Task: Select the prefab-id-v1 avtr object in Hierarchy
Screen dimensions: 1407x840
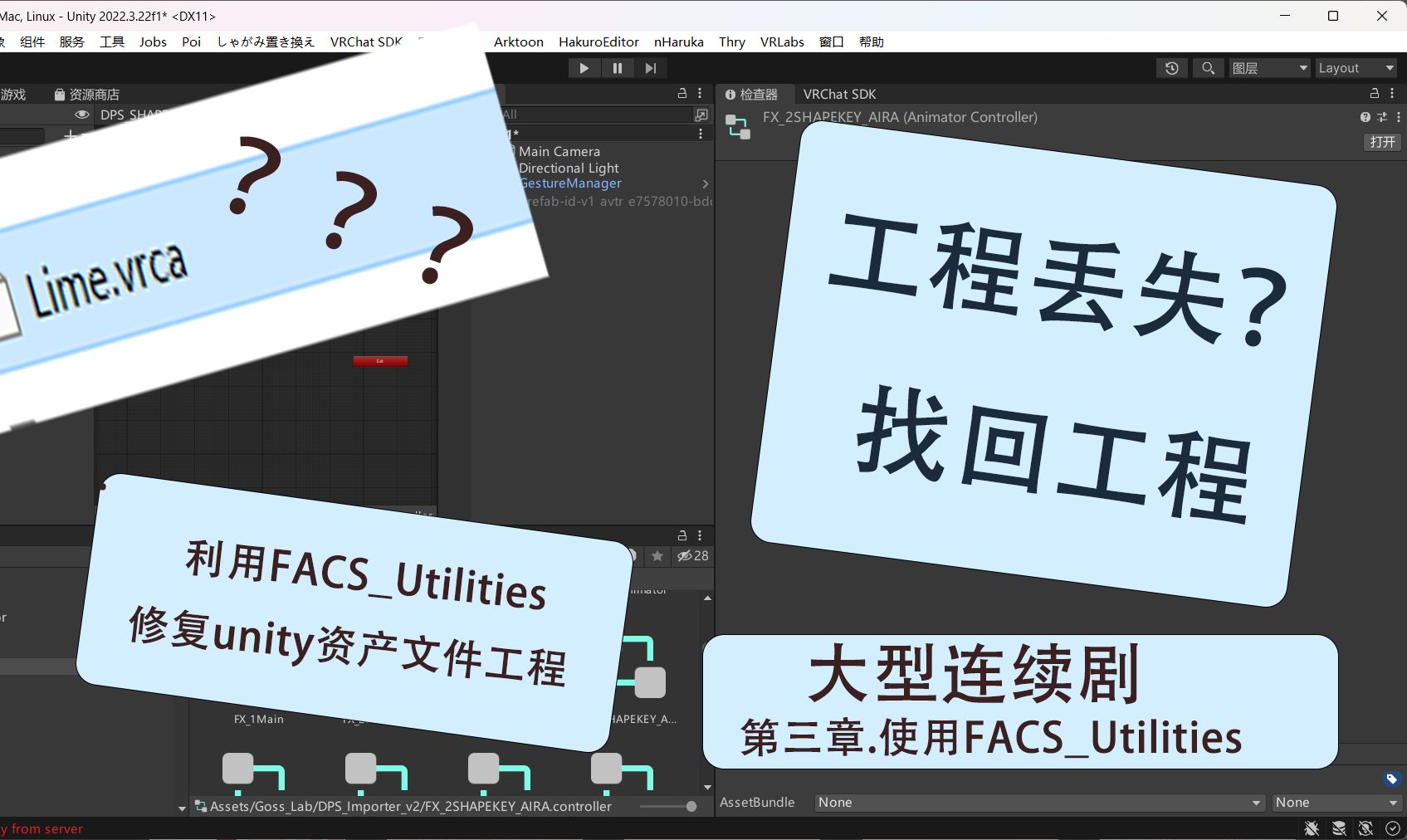Action: pos(619,201)
